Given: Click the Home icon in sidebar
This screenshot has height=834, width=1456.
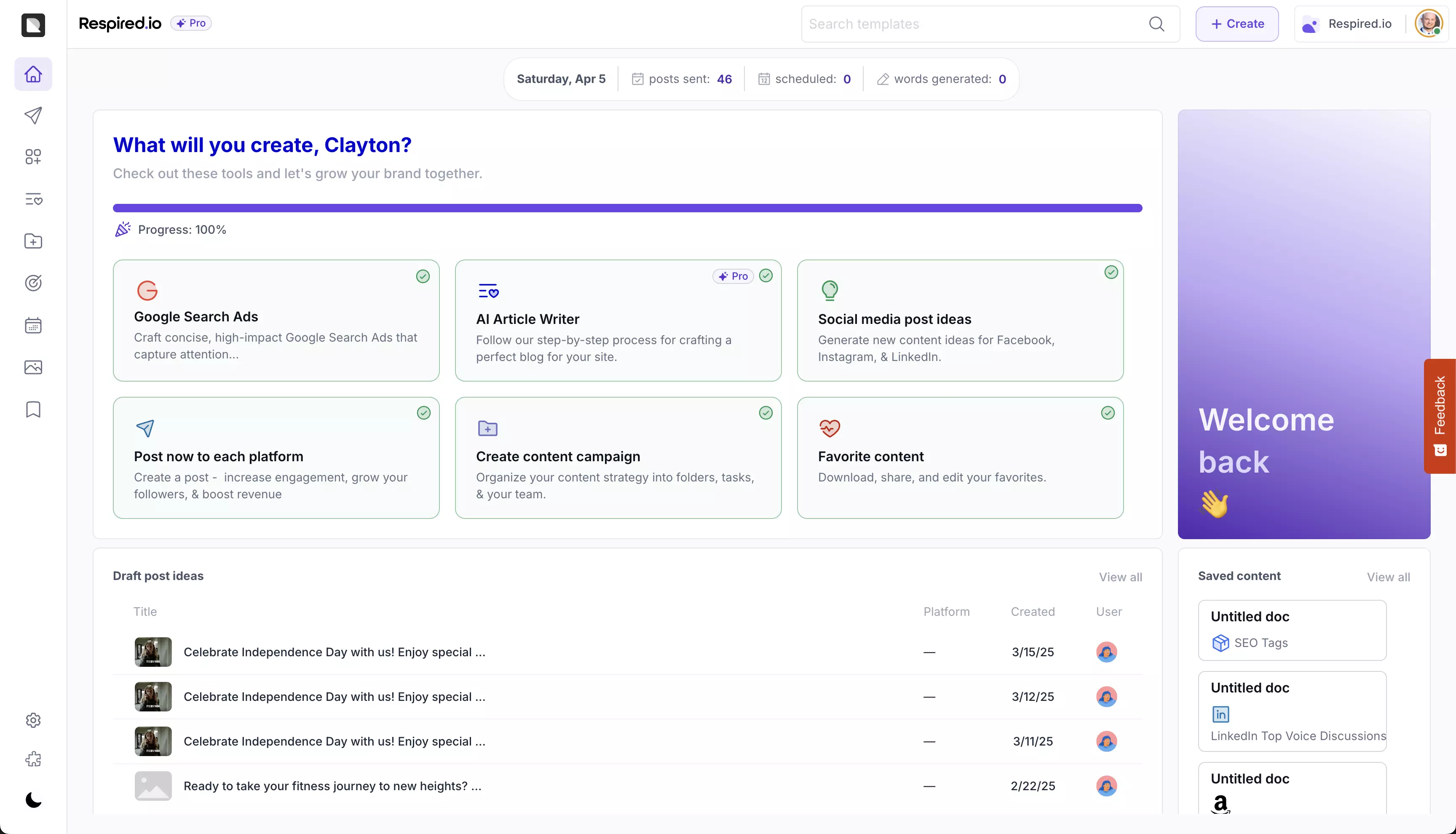Looking at the screenshot, I should point(33,75).
